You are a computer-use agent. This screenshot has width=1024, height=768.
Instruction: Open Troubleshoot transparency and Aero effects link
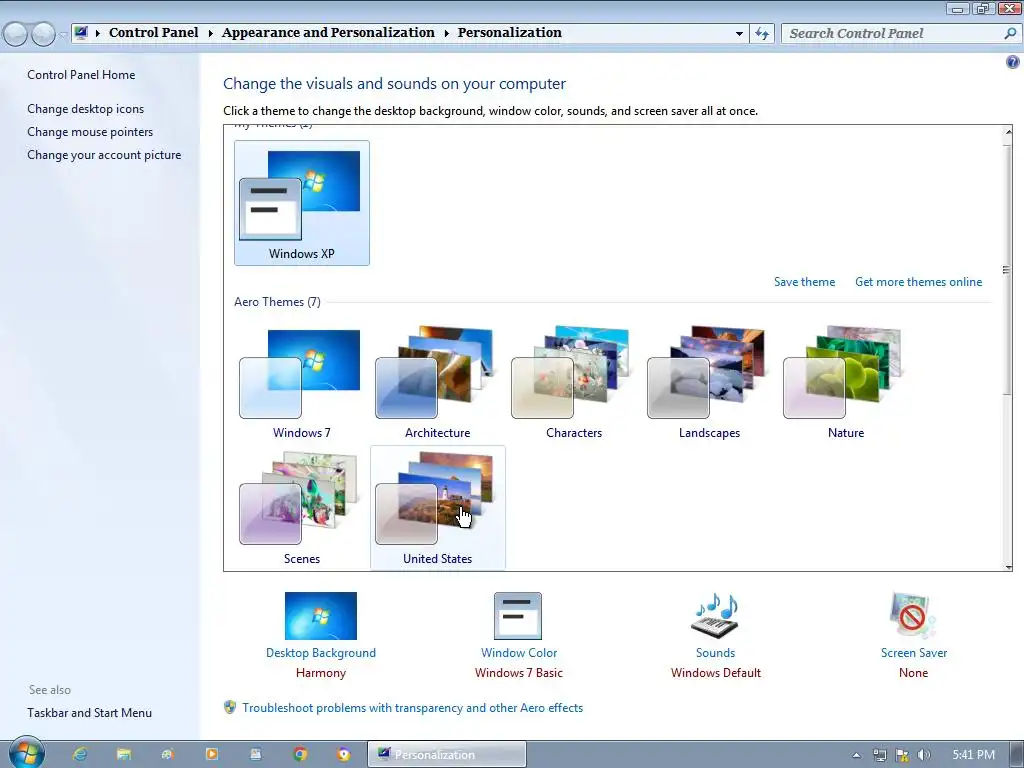412,707
